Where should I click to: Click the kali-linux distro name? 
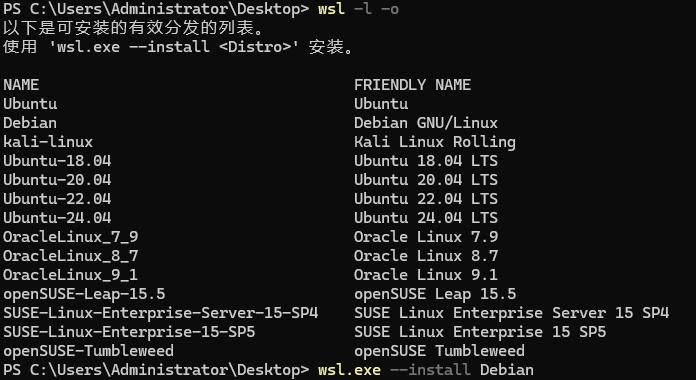pyautogui.click(x=48, y=142)
